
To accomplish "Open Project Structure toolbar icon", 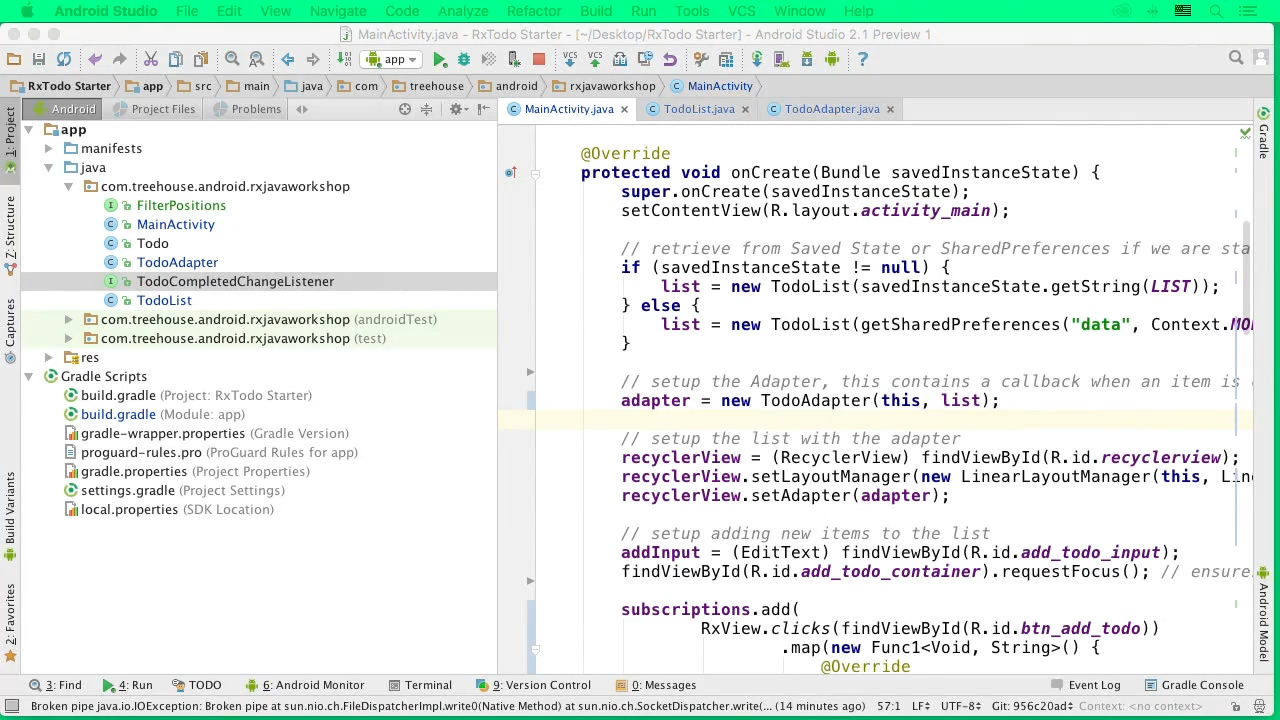I will point(726,59).
